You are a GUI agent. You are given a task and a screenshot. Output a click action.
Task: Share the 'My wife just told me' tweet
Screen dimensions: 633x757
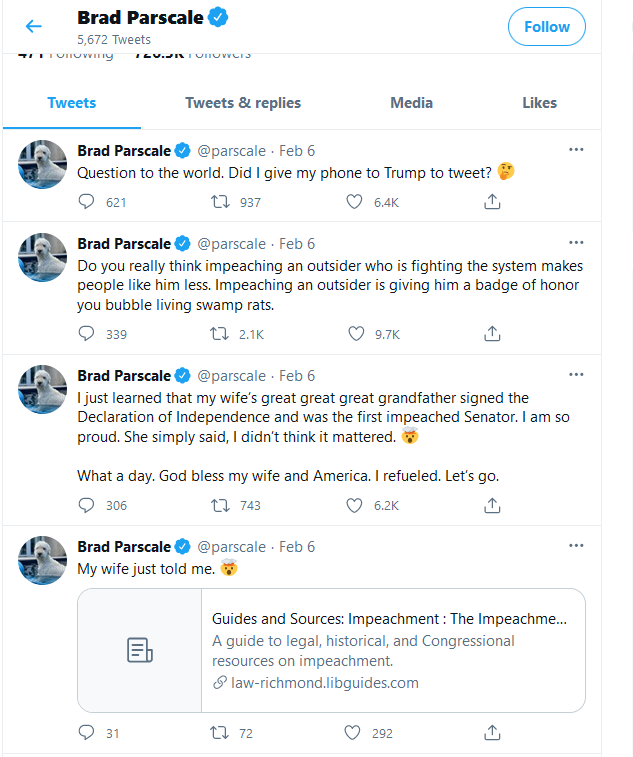492,733
